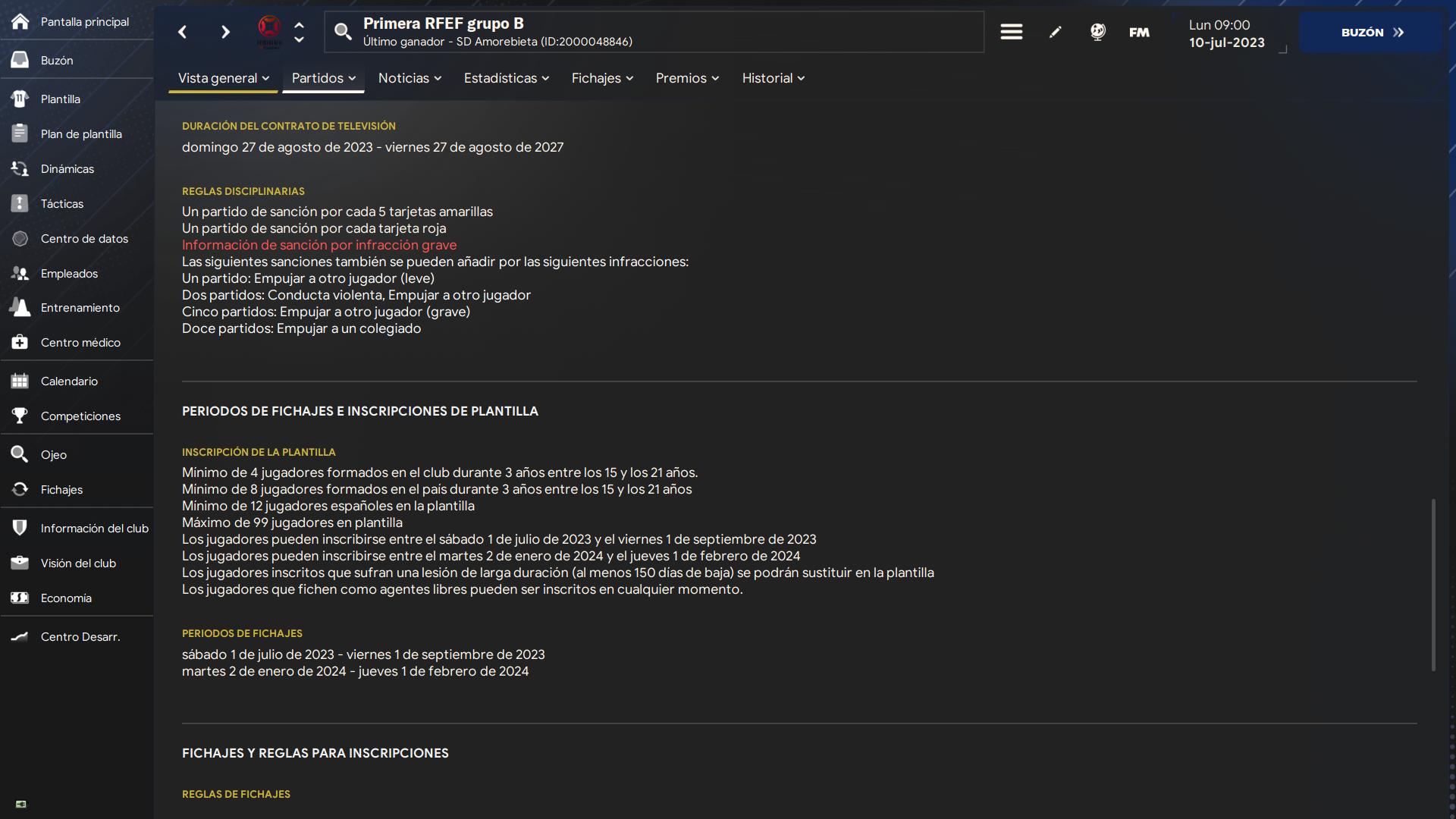Click the Centro Desarr. icon
Image resolution: width=1456 pixels, height=819 pixels.
[x=20, y=636]
